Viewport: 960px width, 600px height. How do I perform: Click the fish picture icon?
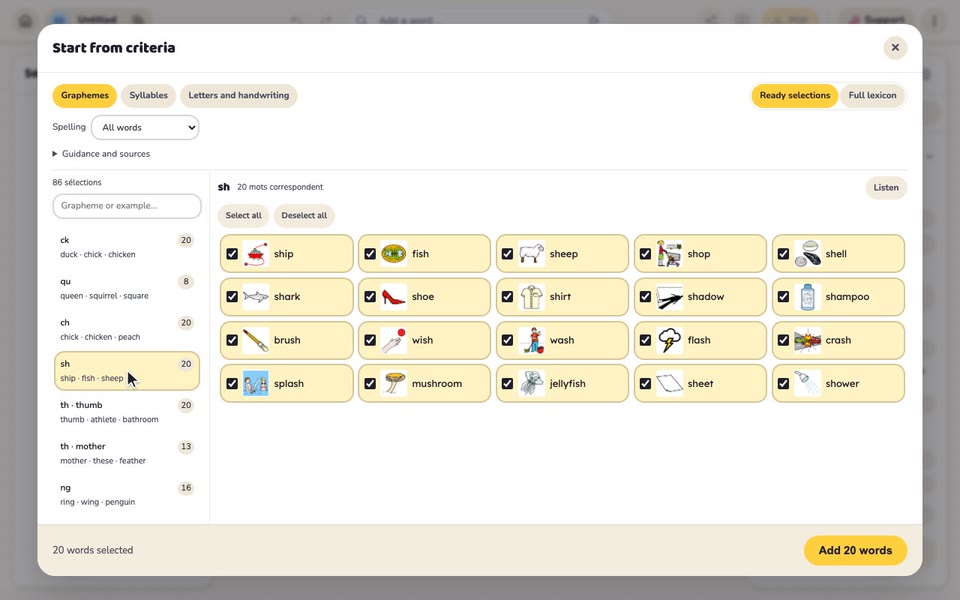[x=394, y=253]
